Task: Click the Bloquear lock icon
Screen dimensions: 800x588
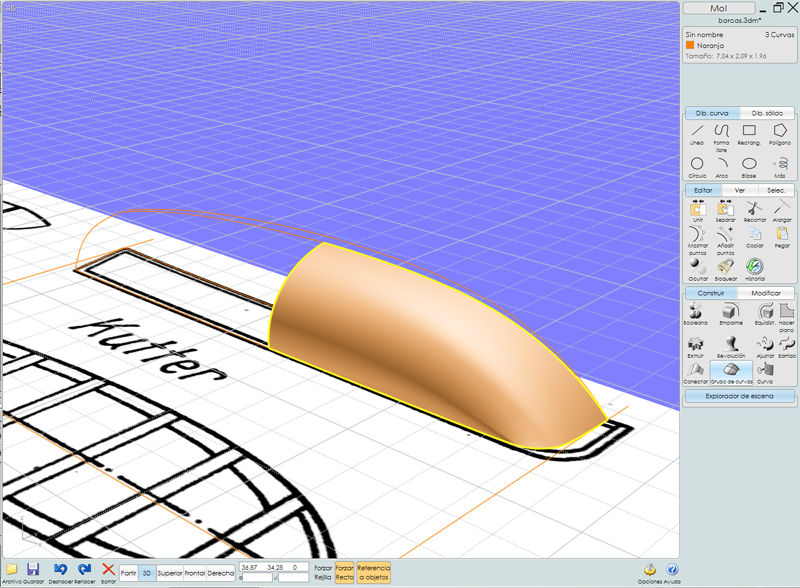Action: click(726, 270)
